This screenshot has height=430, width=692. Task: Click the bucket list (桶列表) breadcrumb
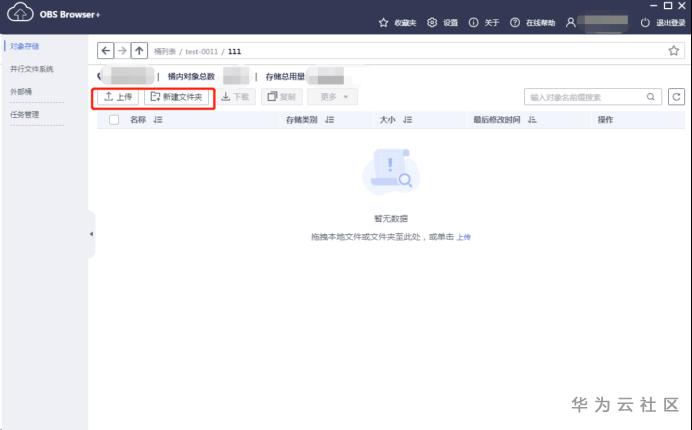165,51
